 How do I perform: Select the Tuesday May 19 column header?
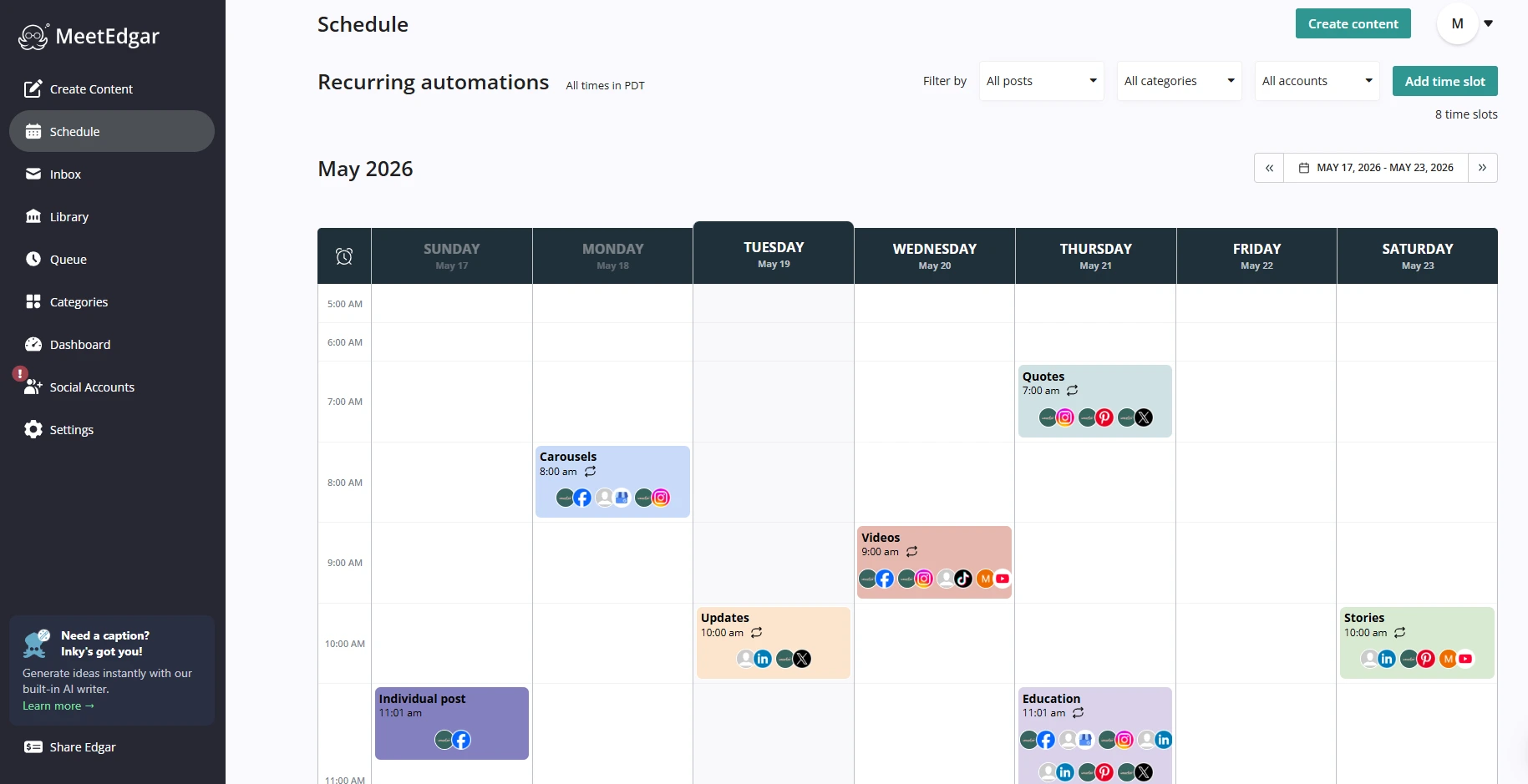[x=774, y=254]
